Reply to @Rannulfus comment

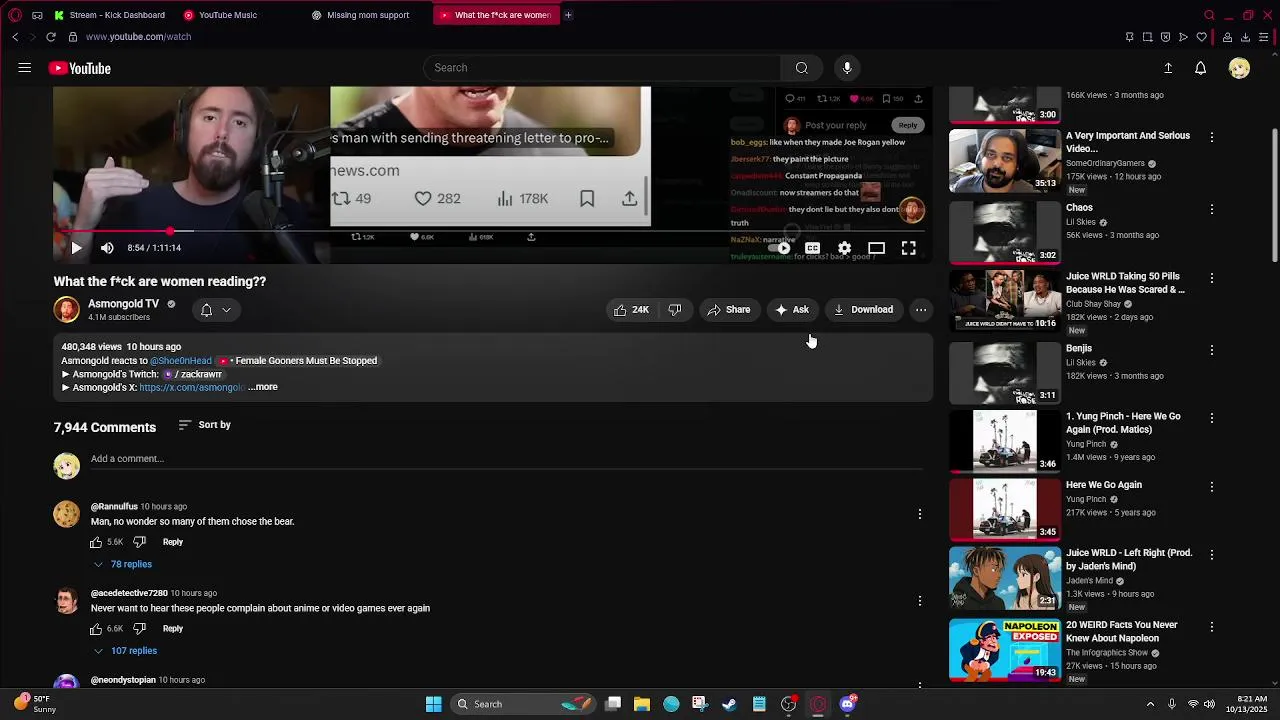(x=173, y=542)
